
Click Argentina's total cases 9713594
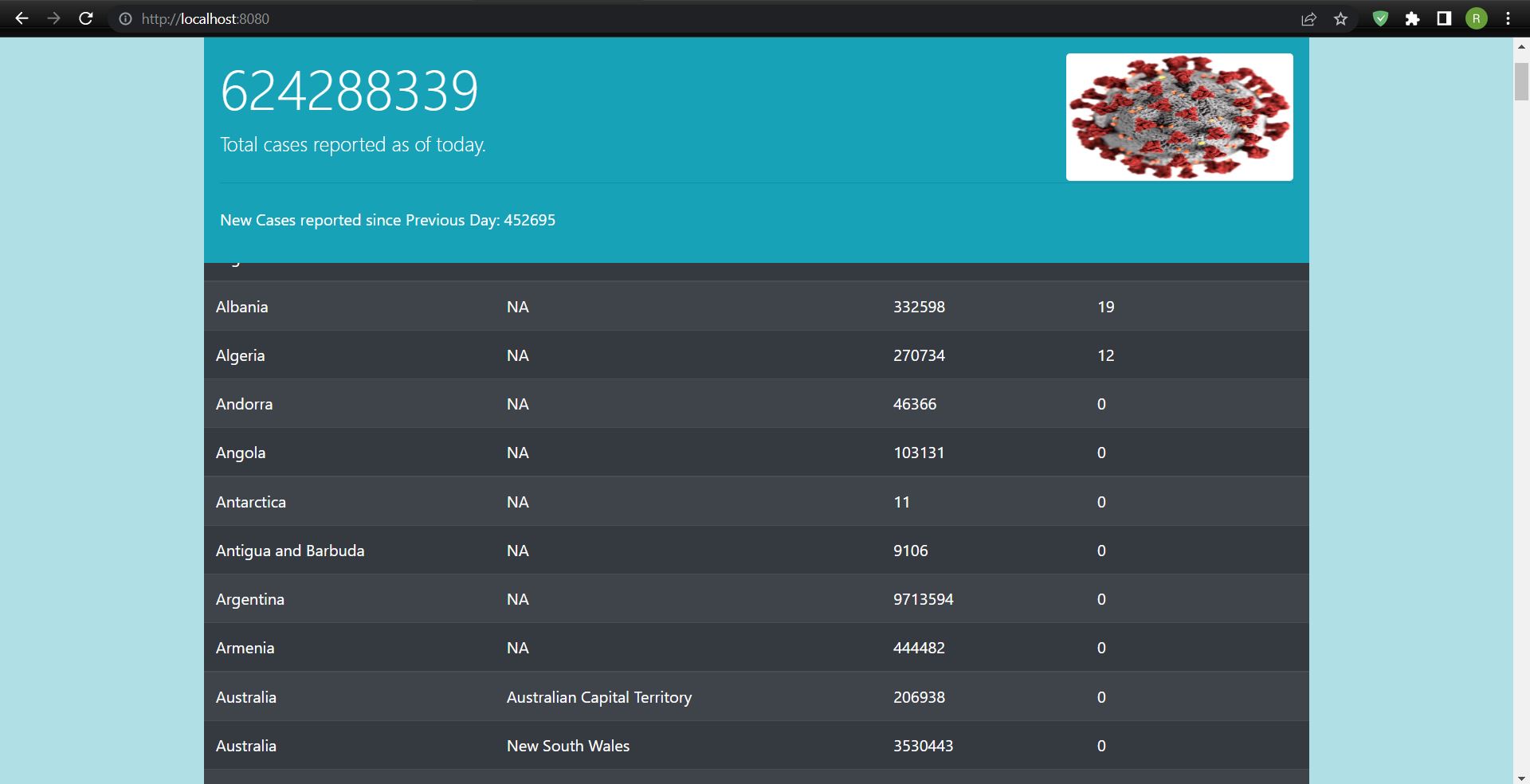tap(924, 599)
